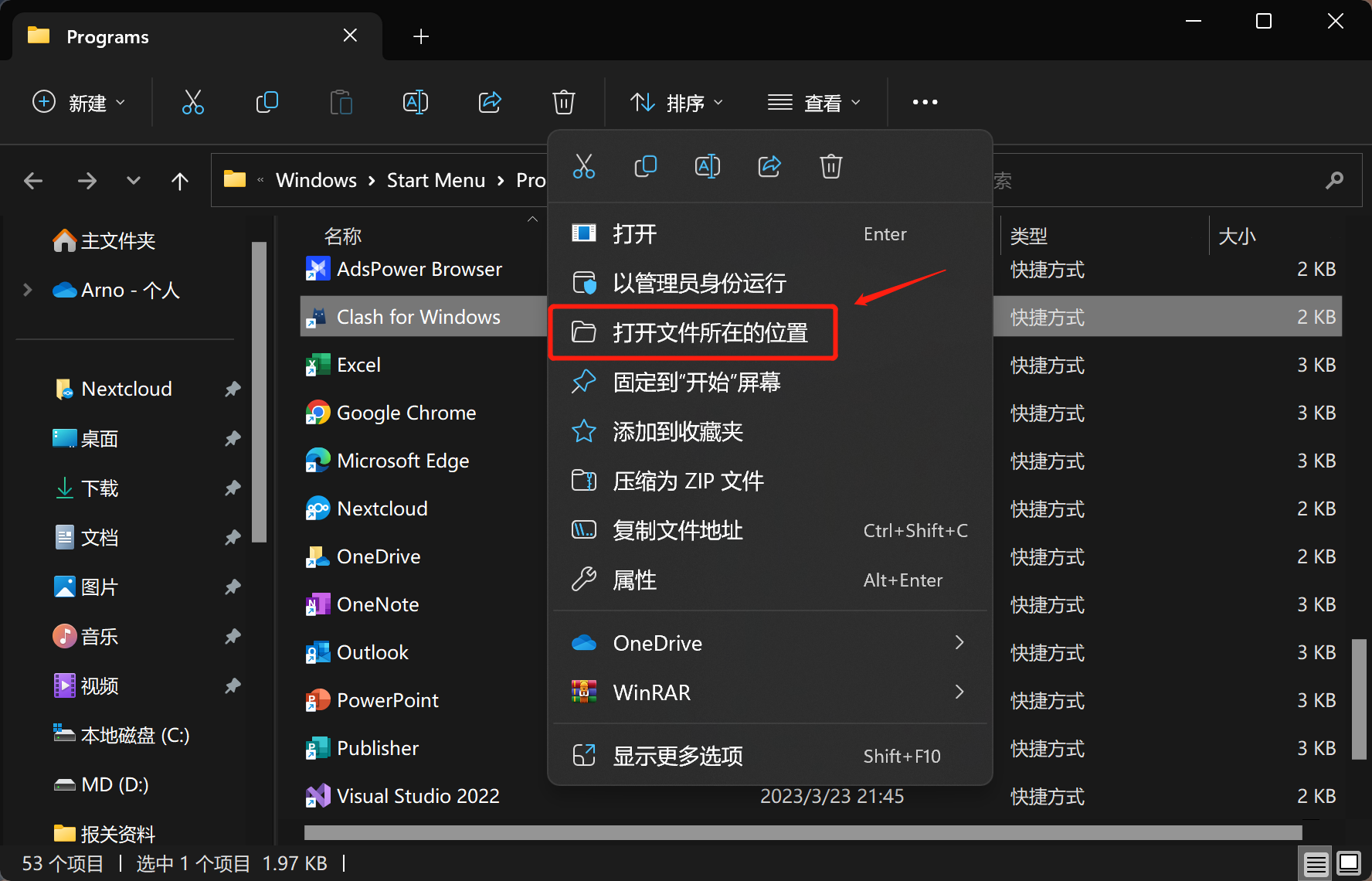This screenshot has height=881, width=1372.
Task: Unpin 下载 from quick access
Action: point(233,488)
